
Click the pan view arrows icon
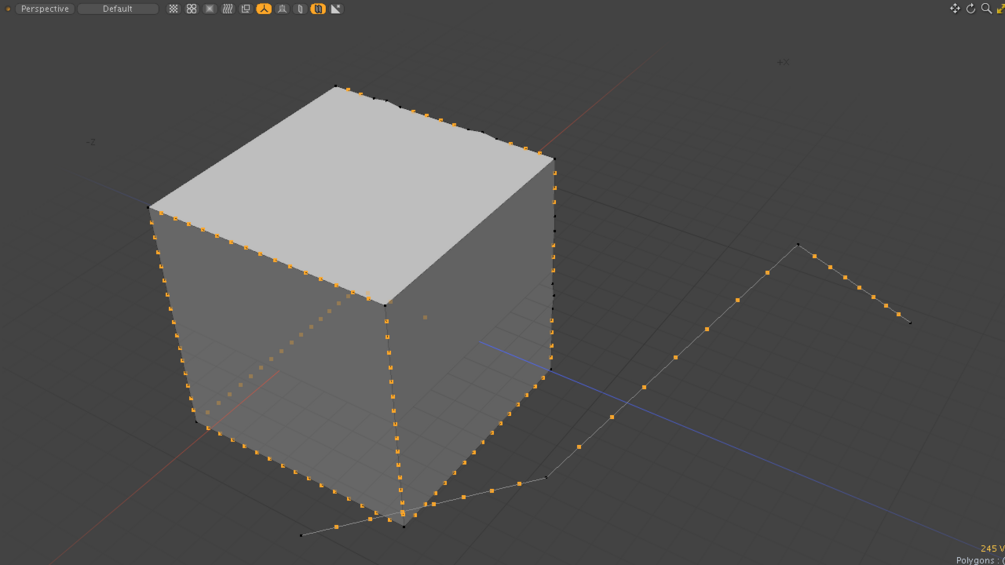coord(955,8)
